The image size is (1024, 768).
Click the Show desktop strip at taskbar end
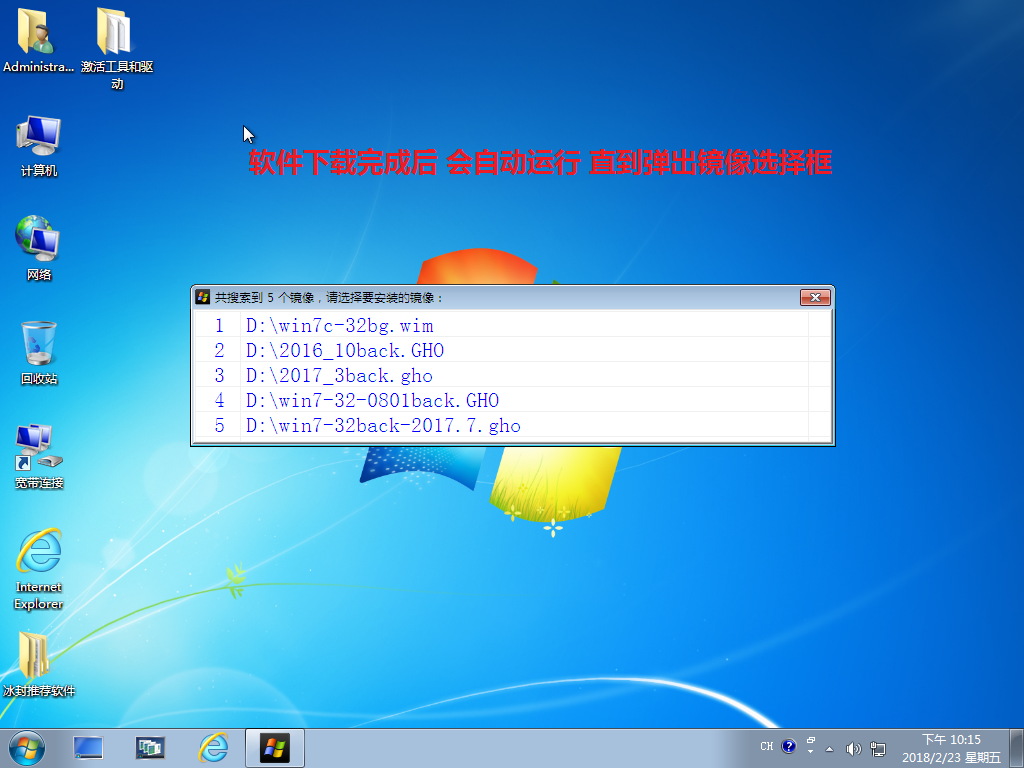click(1017, 748)
